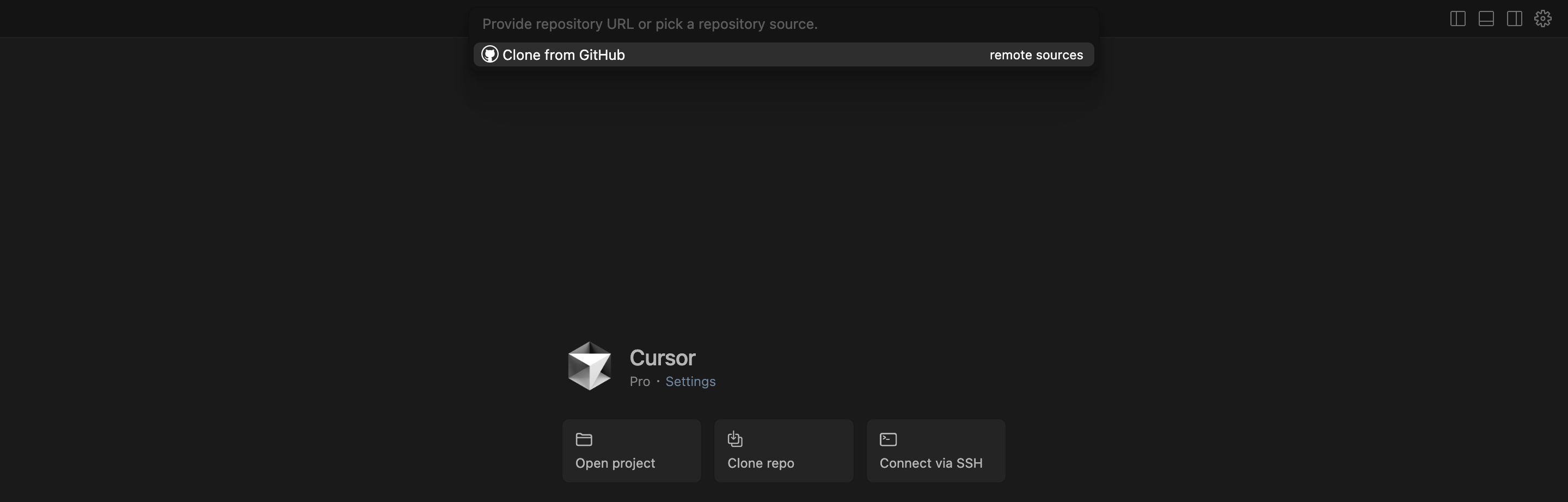The image size is (1568, 502).
Task: Click empty title bar left of prompt
Action: pos(231,19)
